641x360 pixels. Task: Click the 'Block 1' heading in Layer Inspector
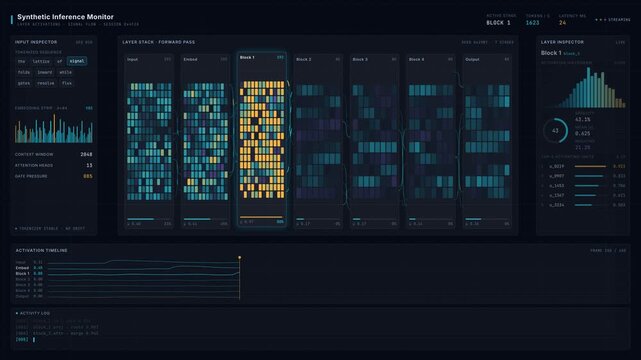point(551,53)
